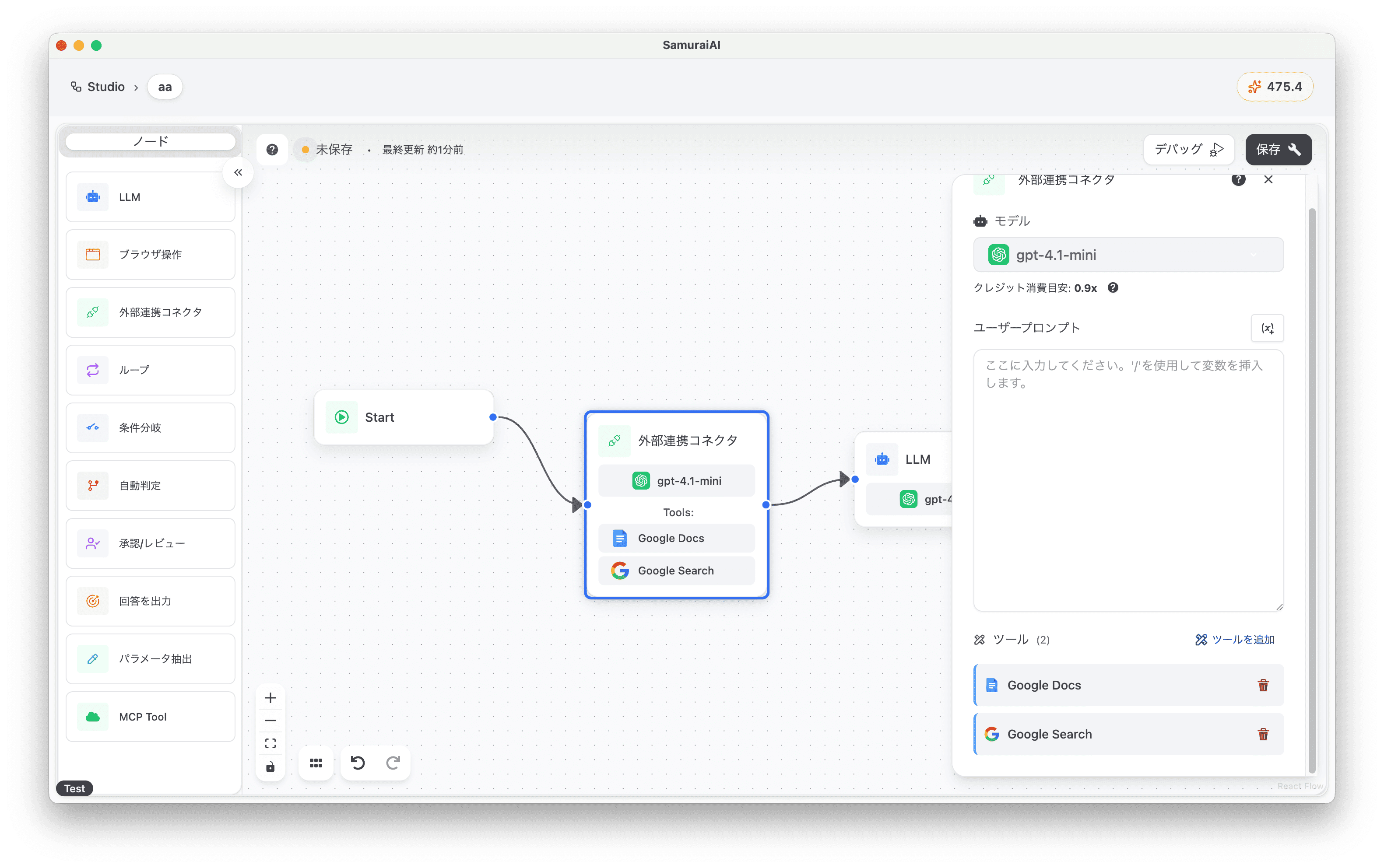Delete the Google Docs tool
The image size is (1384, 868).
[x=1263, y=686]
